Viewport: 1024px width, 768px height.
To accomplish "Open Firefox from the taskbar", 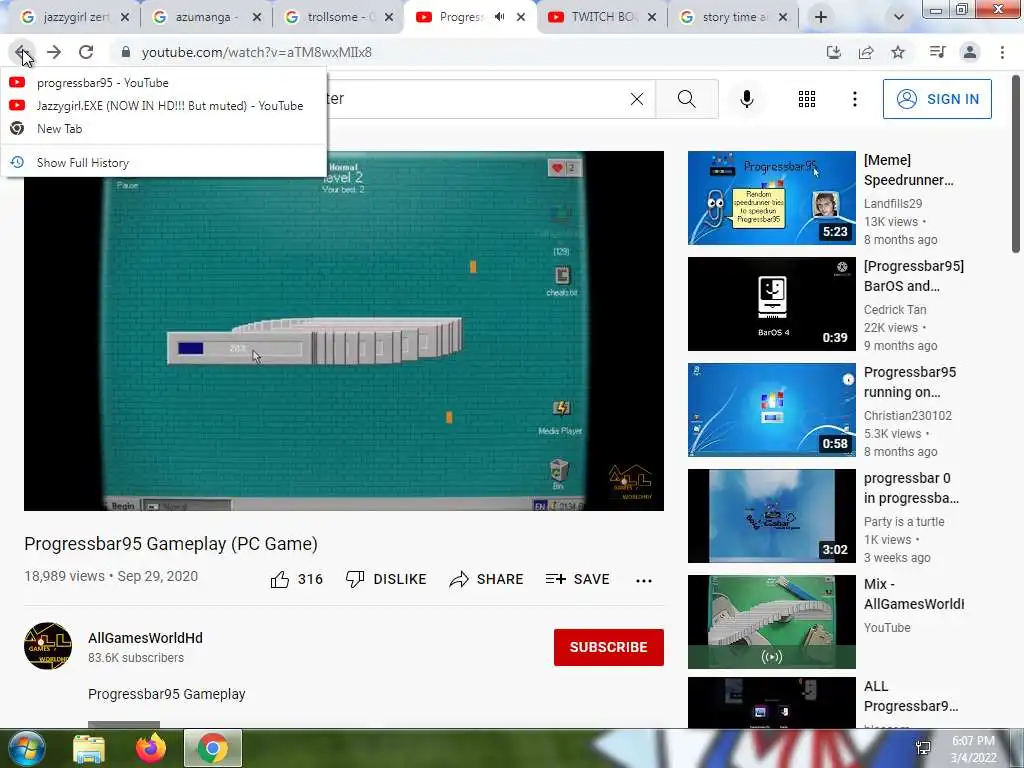I will pyautogui.click(x=151, y=748).
